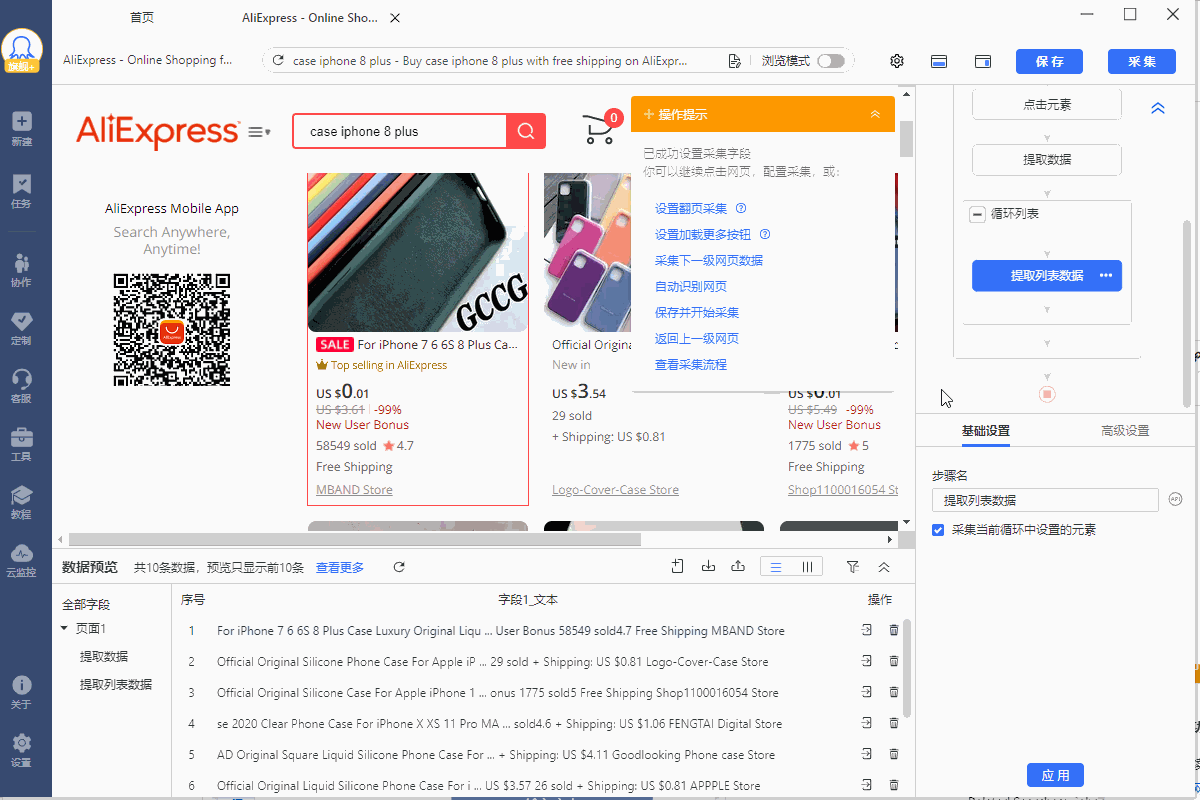
Task: Collapse the 操作提示 panel with its chevron
Action: [x=875, y=115]
